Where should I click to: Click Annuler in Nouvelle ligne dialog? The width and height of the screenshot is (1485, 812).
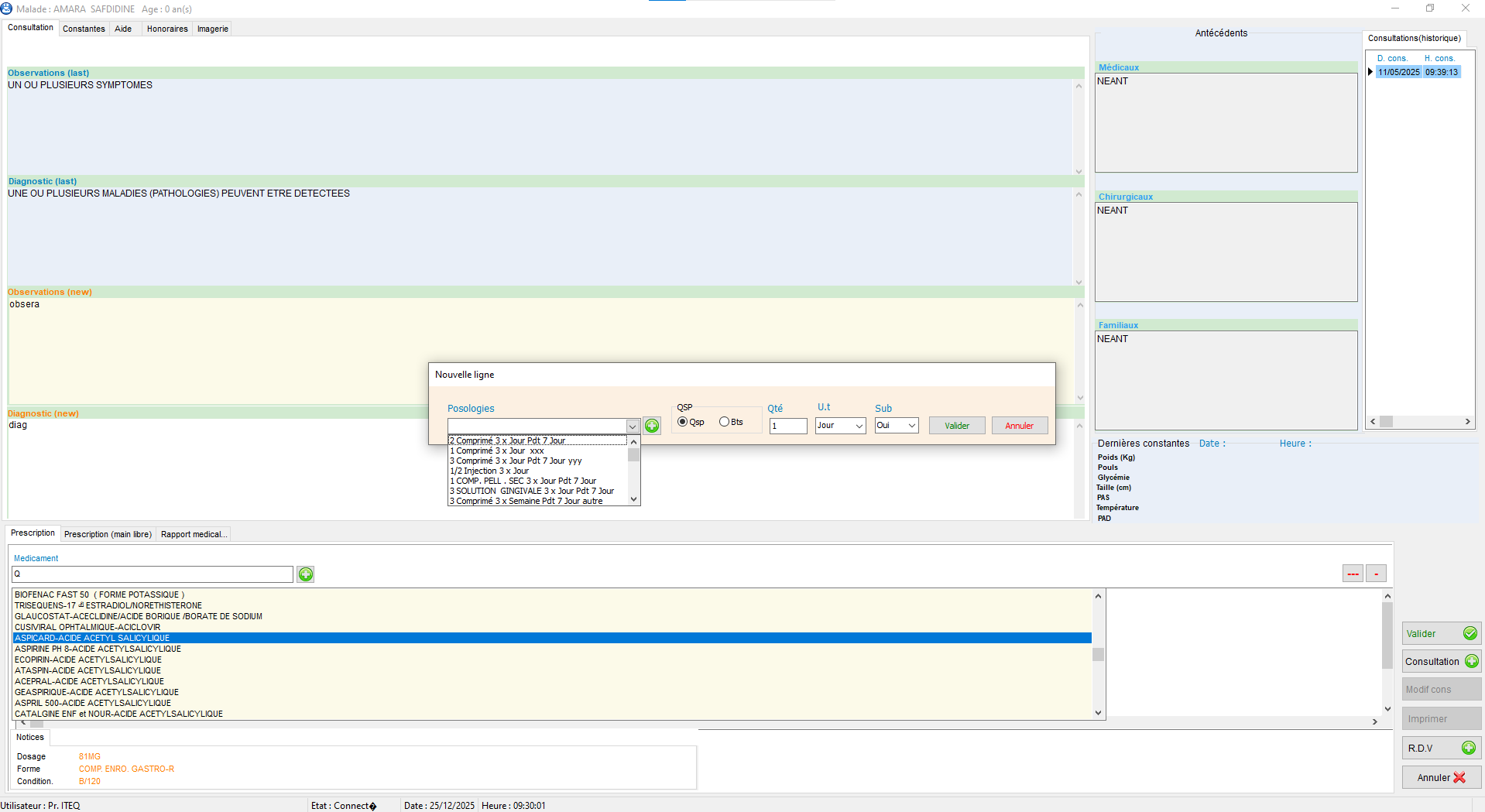(x=1019, y=426)
